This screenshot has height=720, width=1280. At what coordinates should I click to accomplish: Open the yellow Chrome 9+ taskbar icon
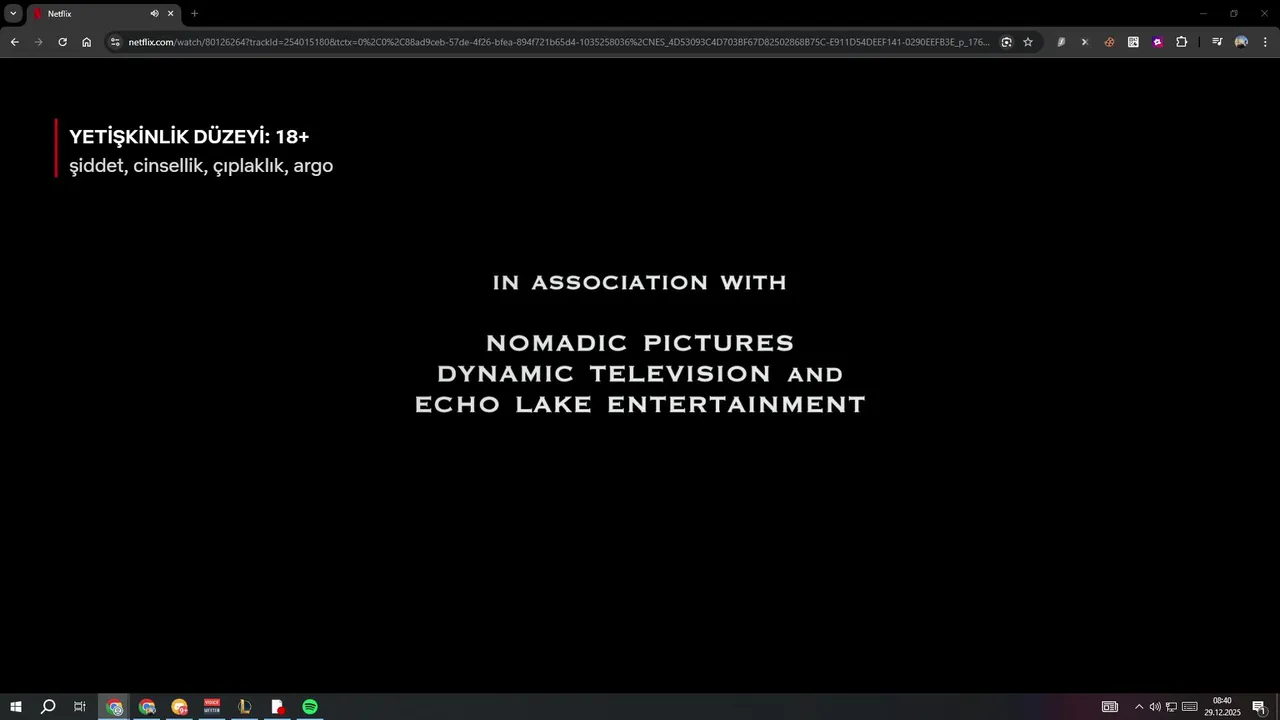[x=179, y=707]
